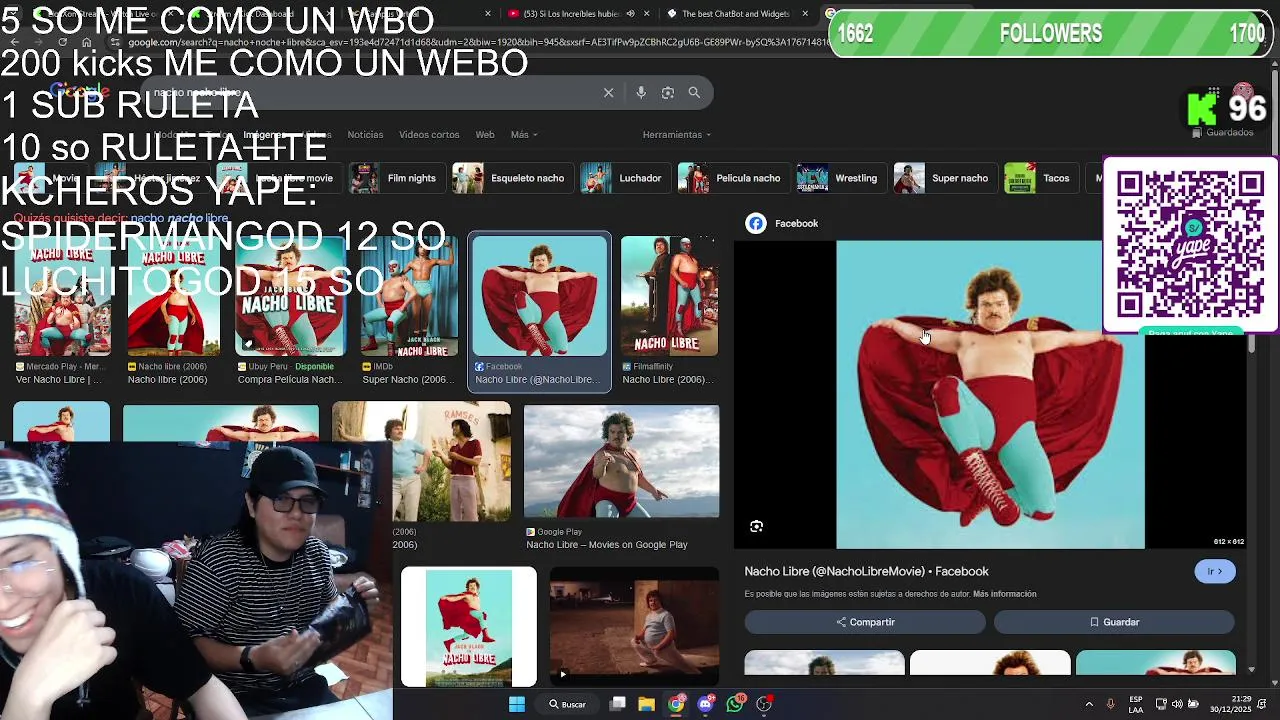This screenshot has height=720, width=1280.
Task: Close the YouTube 'Si Los Increíbles' tab
Action: click(x=647, y=14)
